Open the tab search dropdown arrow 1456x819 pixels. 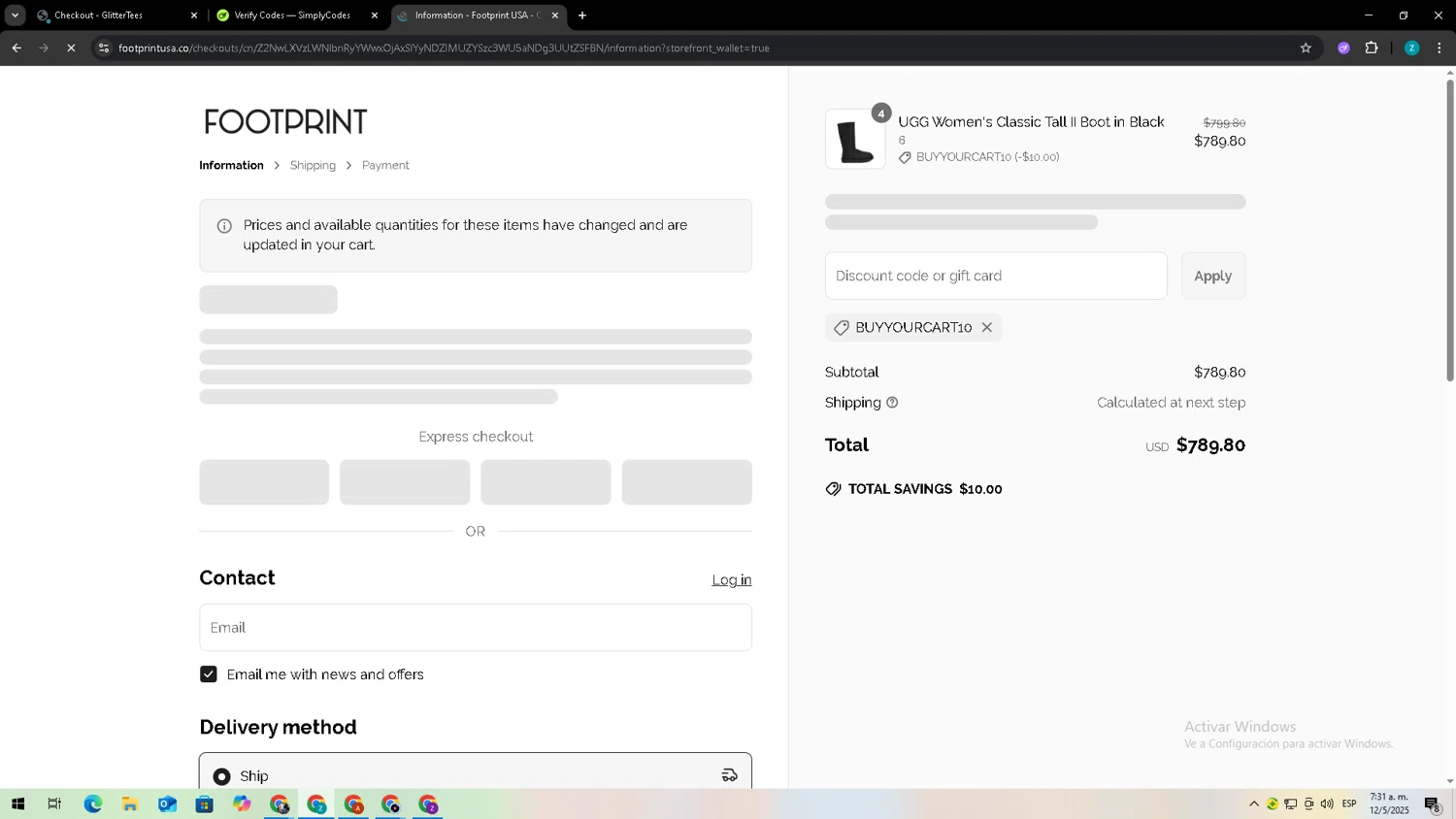(15, 16)
